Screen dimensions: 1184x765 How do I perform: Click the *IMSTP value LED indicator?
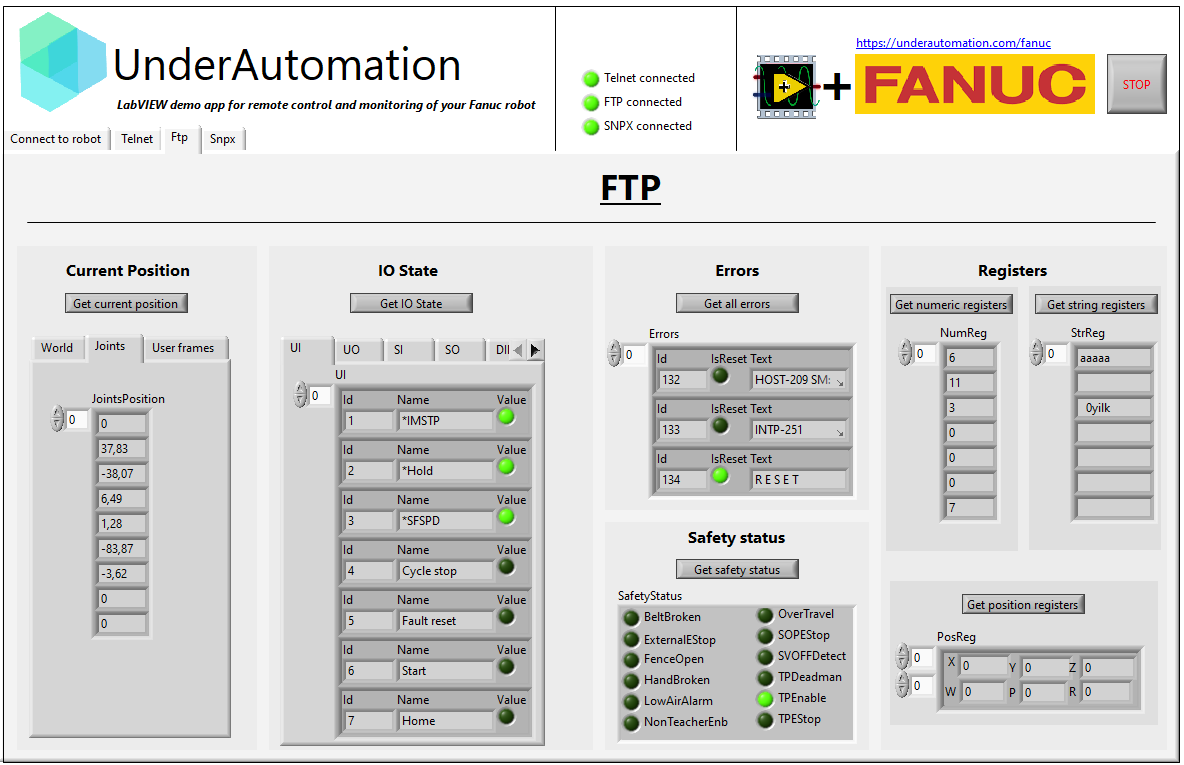[506, 417]
